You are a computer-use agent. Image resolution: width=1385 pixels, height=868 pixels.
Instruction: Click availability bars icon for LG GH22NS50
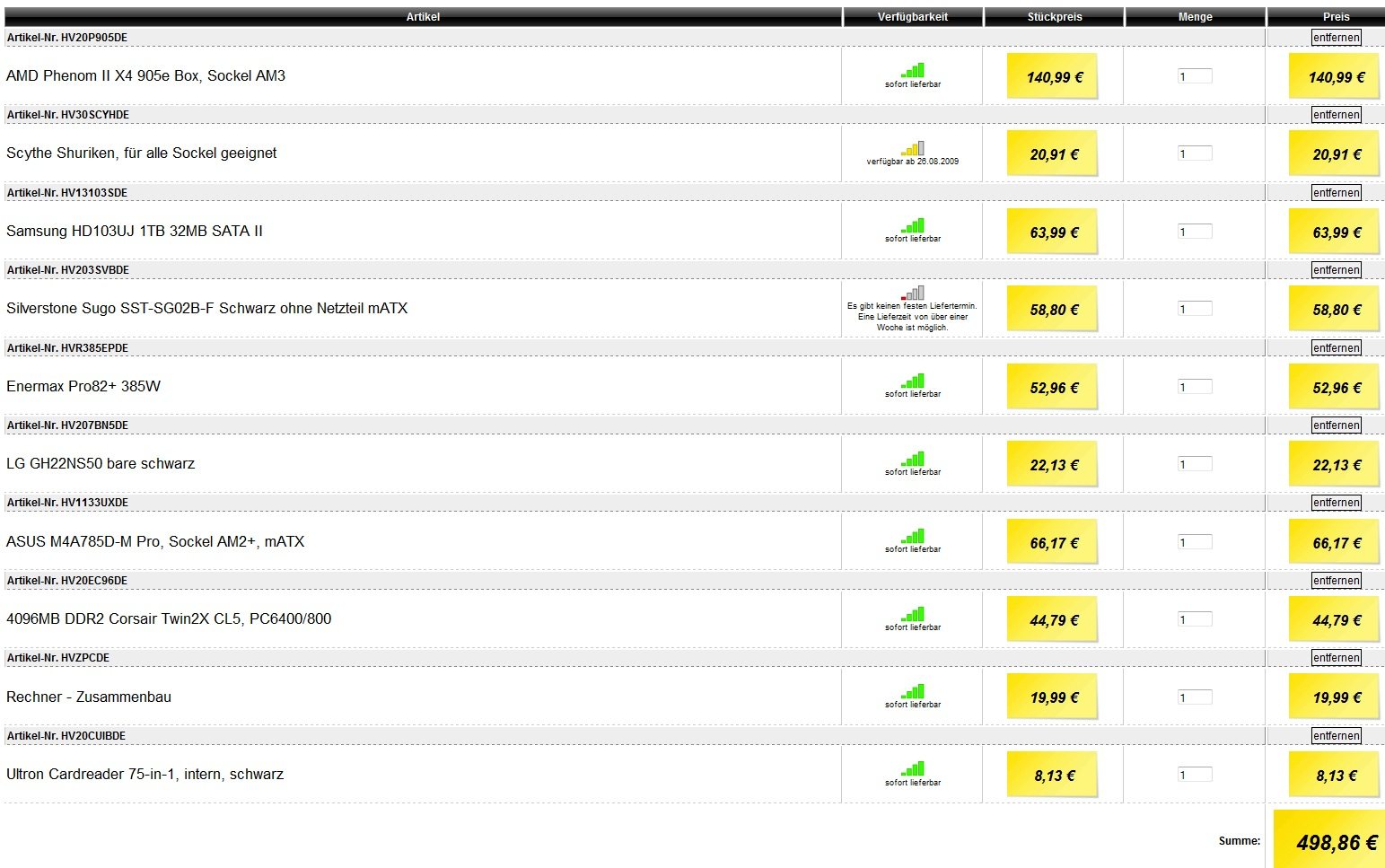tap(913, 459)
